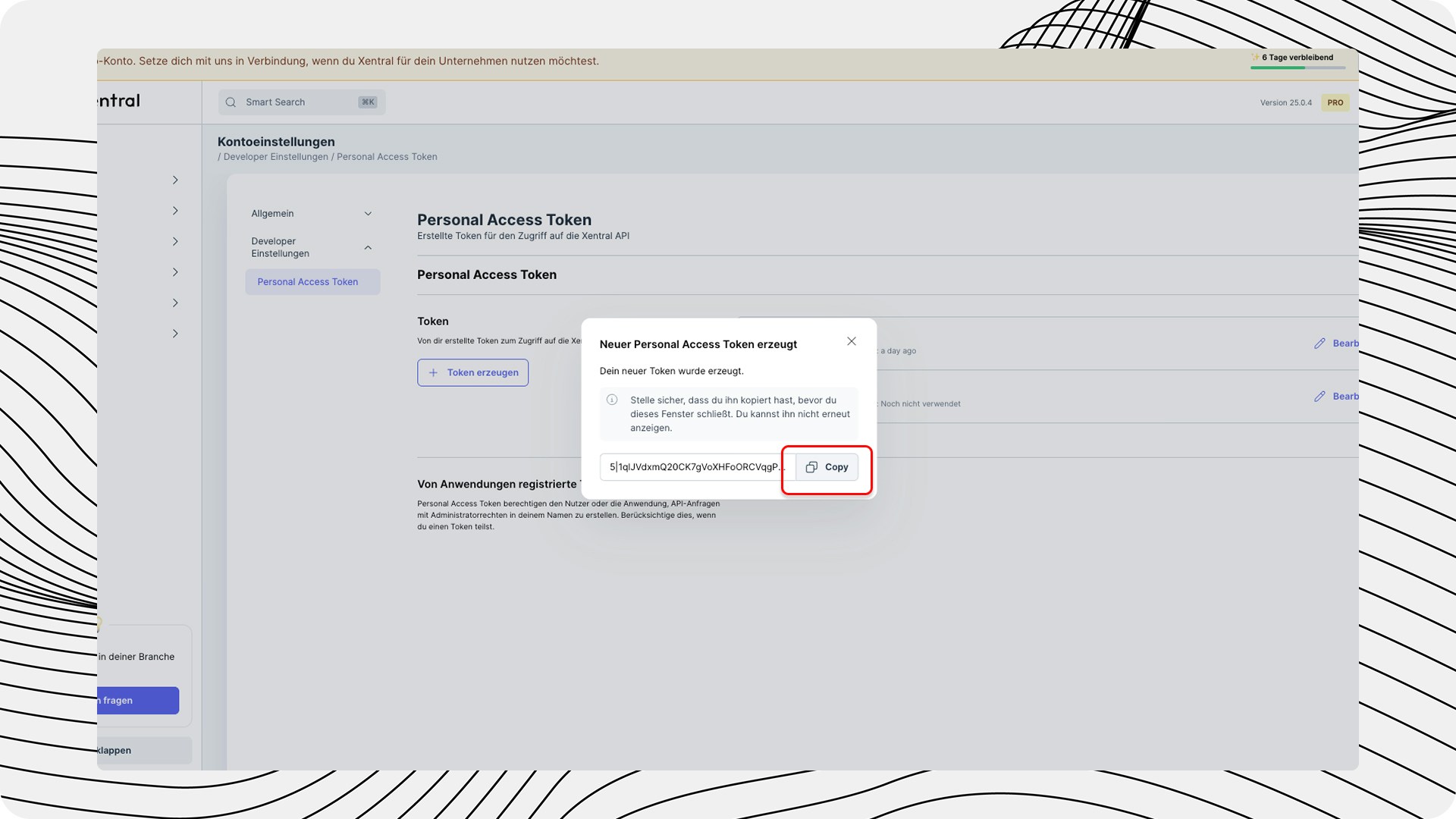Click the plus icon on Token erzeugen
The image size is (1456, 819).
[433, 372]
